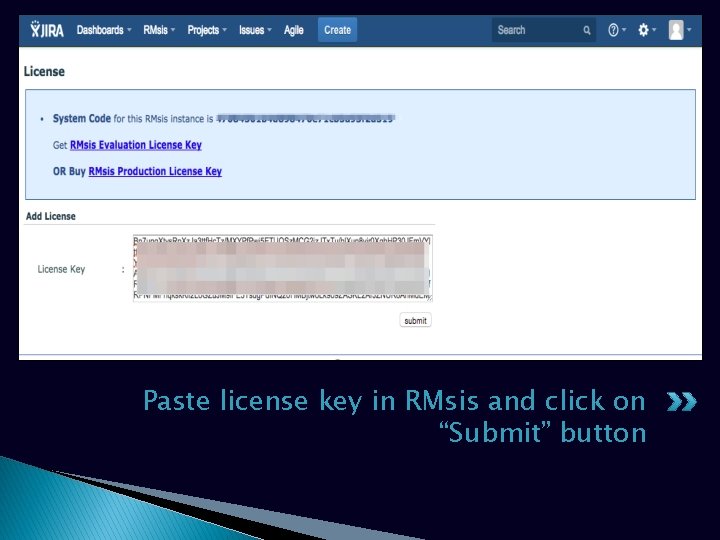Select the License page heading
Viewport: 720px width, 540px height.
[44, 72]
